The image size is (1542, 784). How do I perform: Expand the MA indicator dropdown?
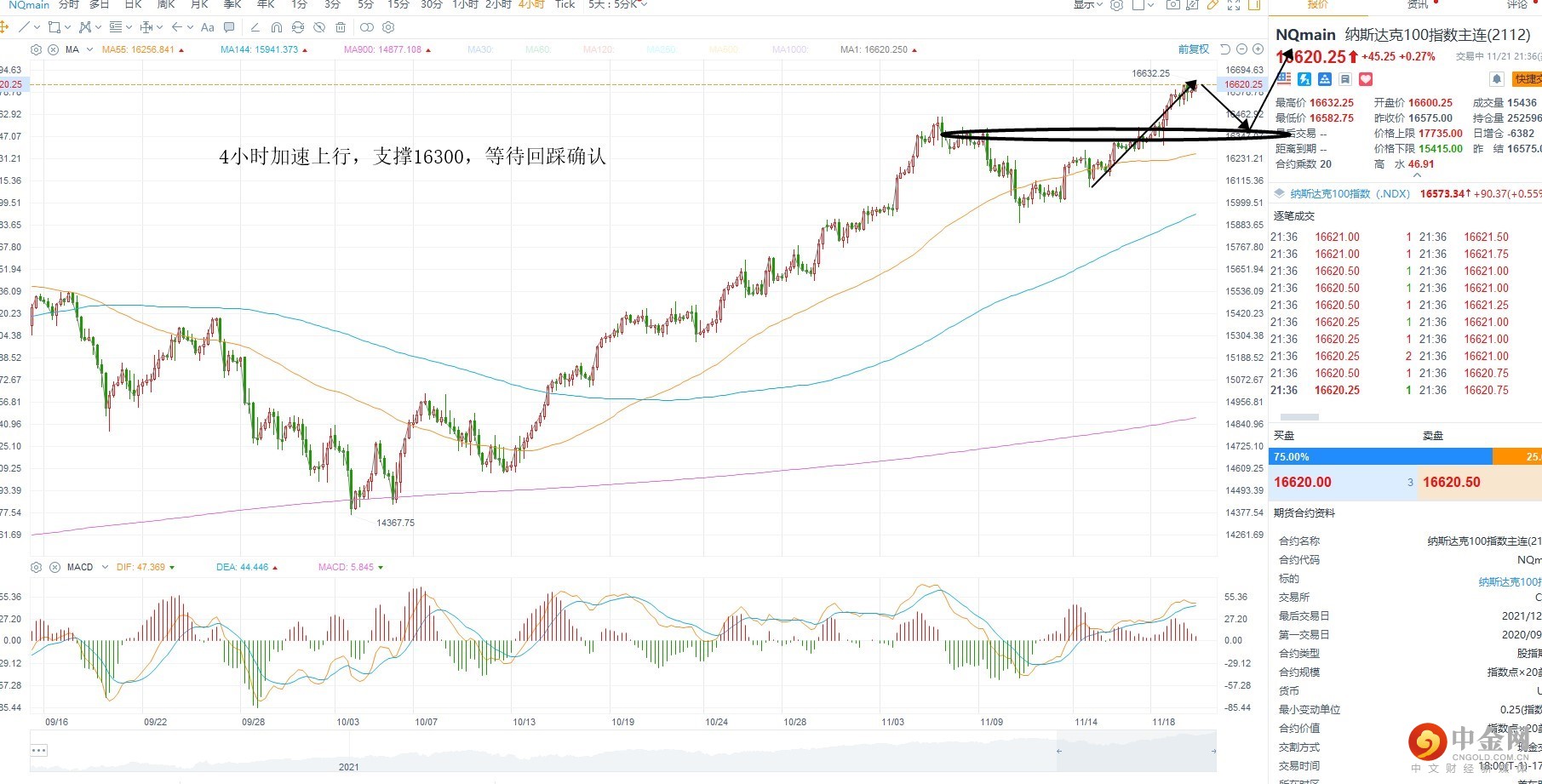coord(89,49)
